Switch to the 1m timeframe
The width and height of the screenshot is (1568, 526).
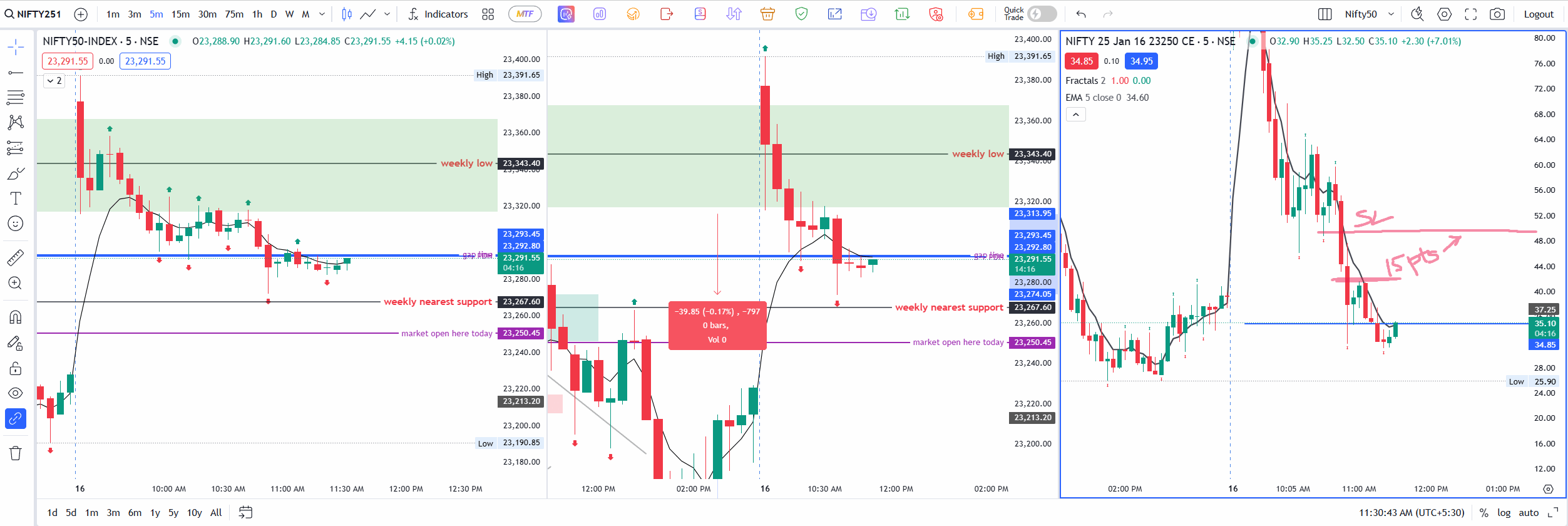click(x=113, y=14)
